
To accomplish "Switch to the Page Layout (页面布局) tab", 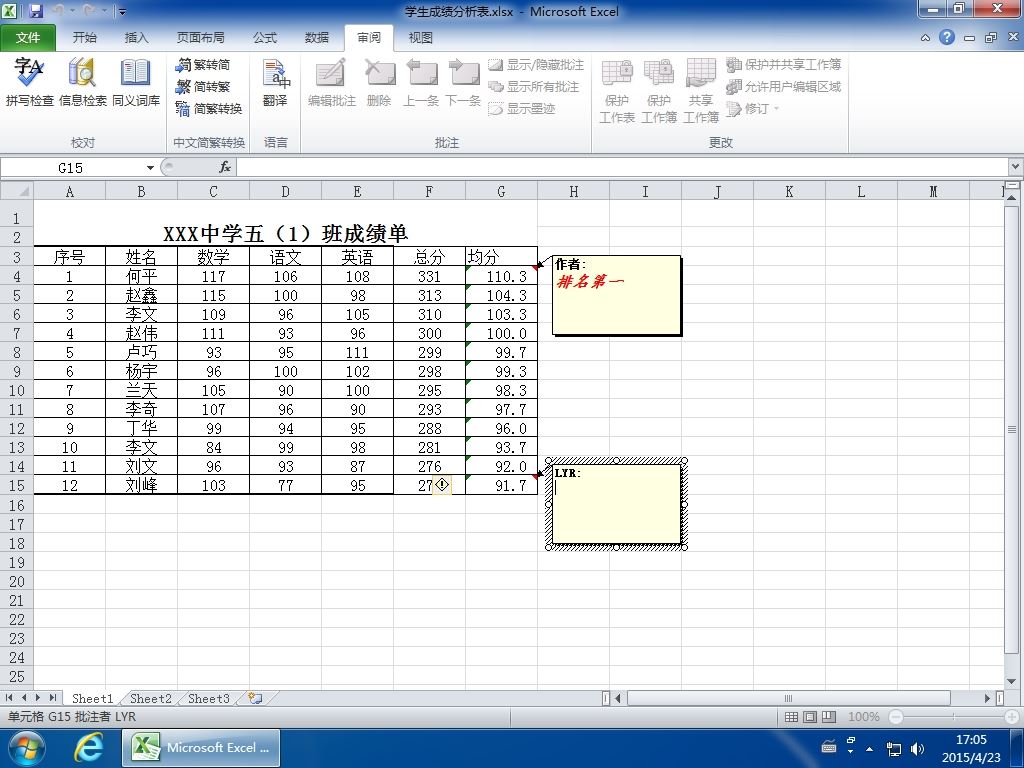I will 200,38.
